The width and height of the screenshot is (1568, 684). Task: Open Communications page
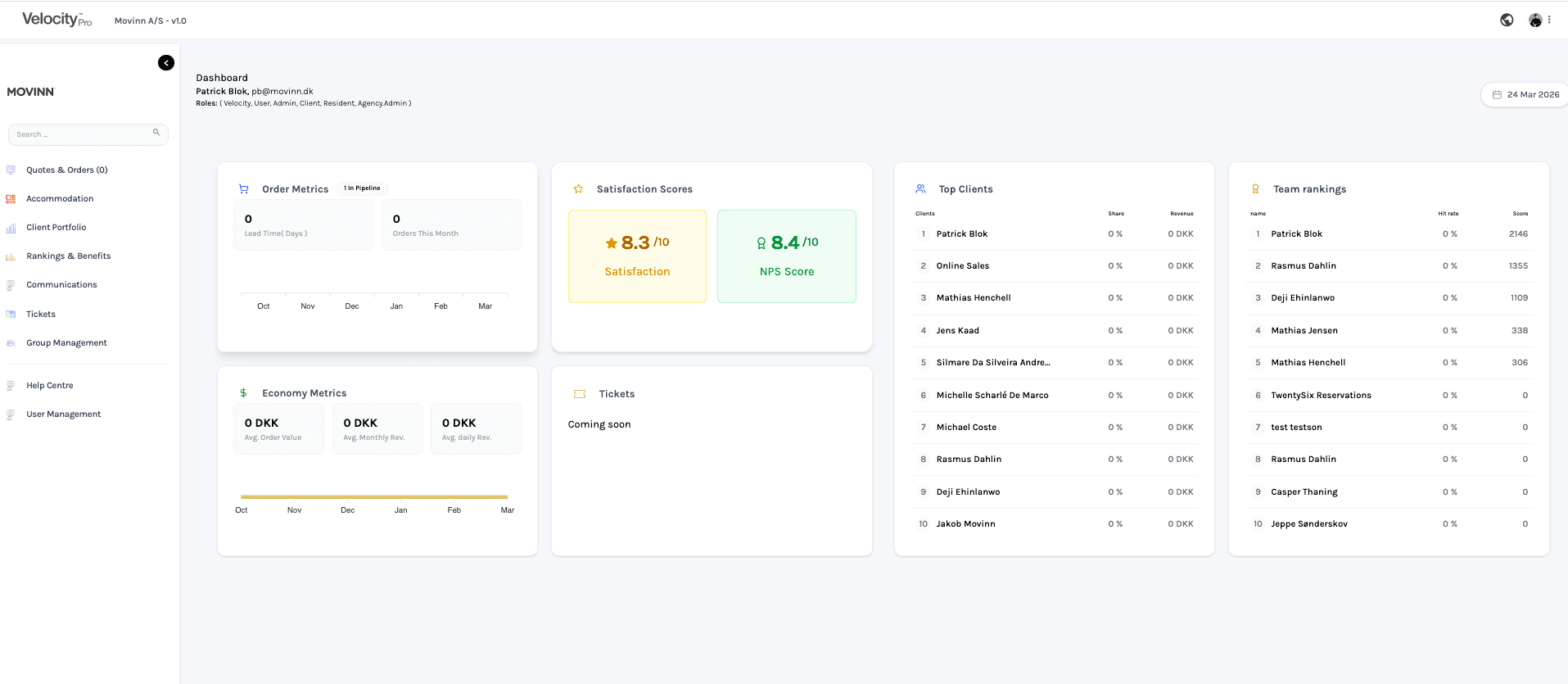pos(61,284)
